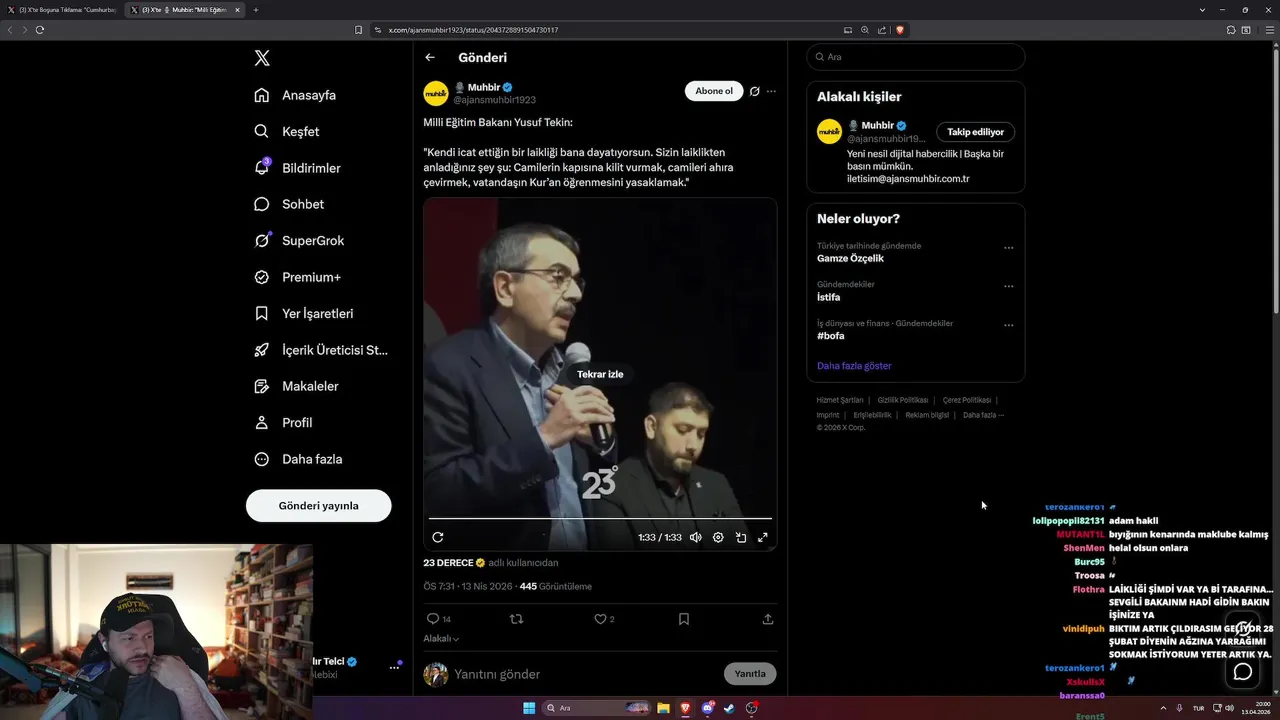Click Daha fazla göster link
The height and width of the screenshot is (720, 1280).
click(x=854, y=366)
